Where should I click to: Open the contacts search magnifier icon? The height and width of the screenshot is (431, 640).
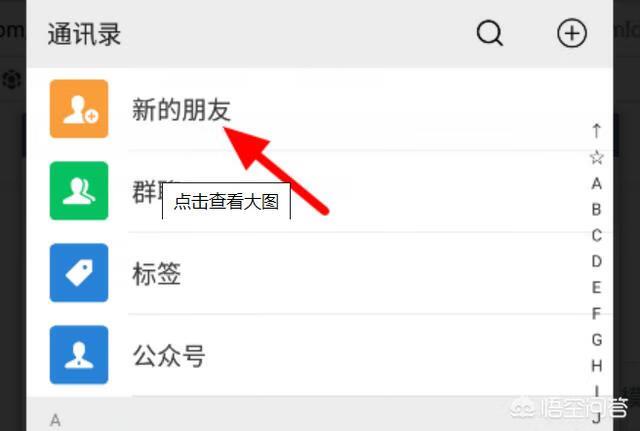(x=490, y=33)
